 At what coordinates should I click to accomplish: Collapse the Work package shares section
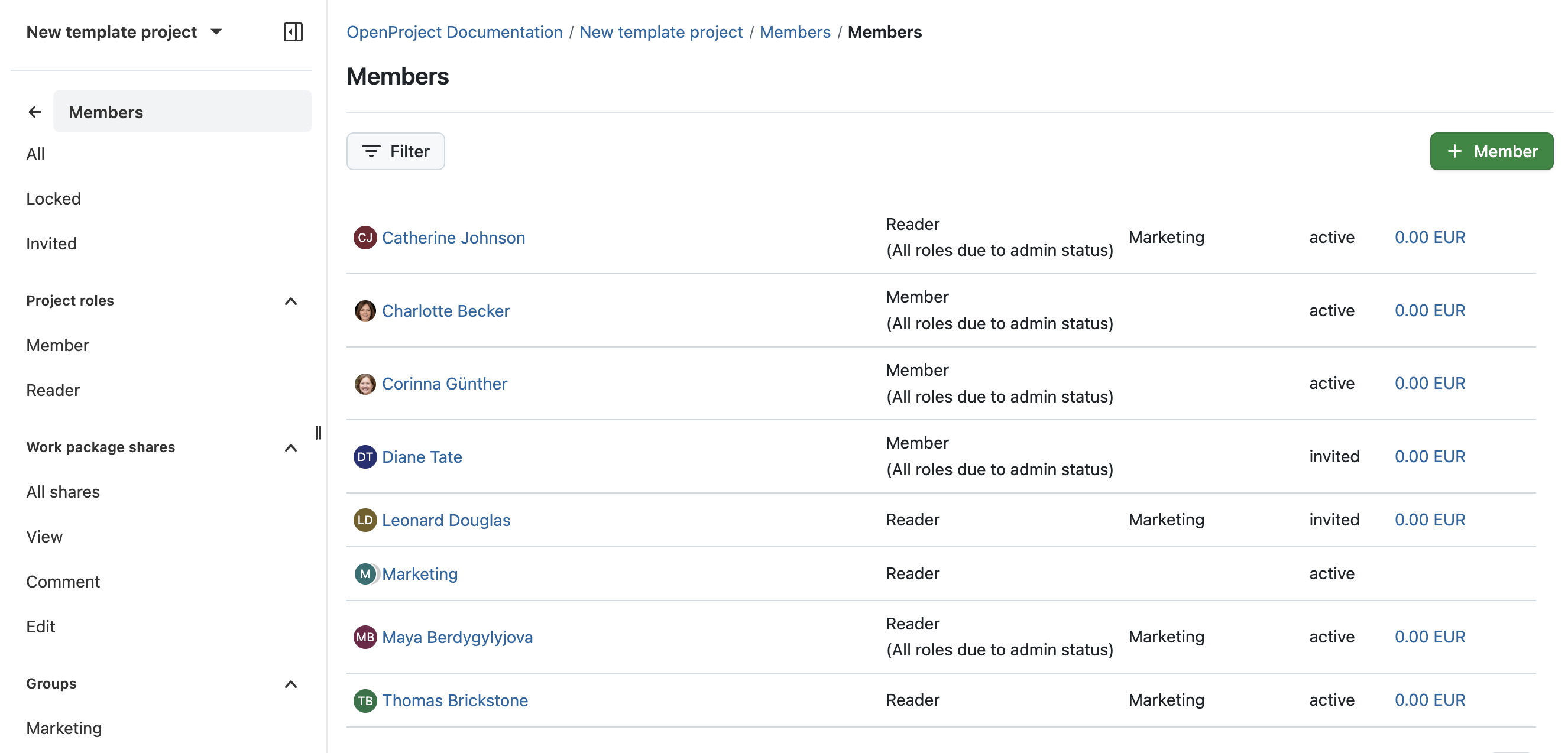pyautogui.click(x=291, y=448)
